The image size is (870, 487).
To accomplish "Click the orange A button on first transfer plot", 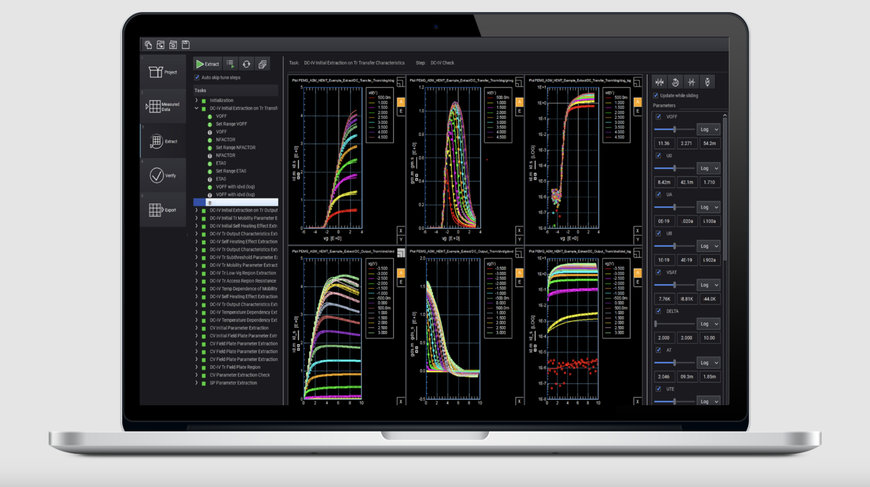I will [401, 102].
